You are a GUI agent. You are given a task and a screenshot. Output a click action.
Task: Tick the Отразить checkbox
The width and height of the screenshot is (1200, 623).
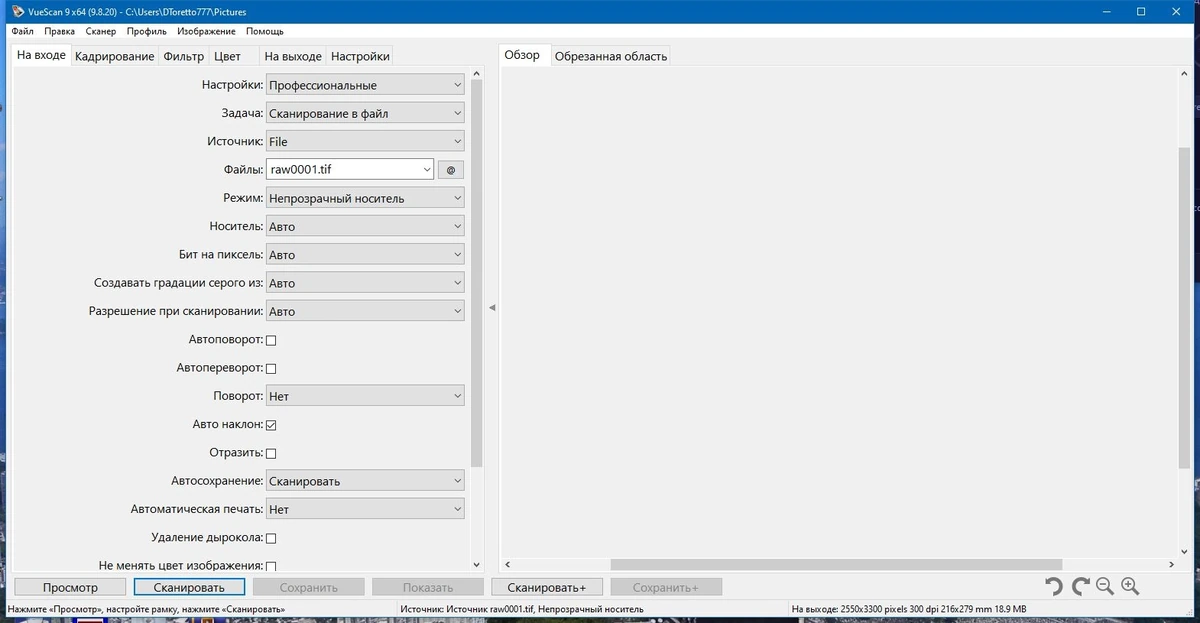(271, 453)
